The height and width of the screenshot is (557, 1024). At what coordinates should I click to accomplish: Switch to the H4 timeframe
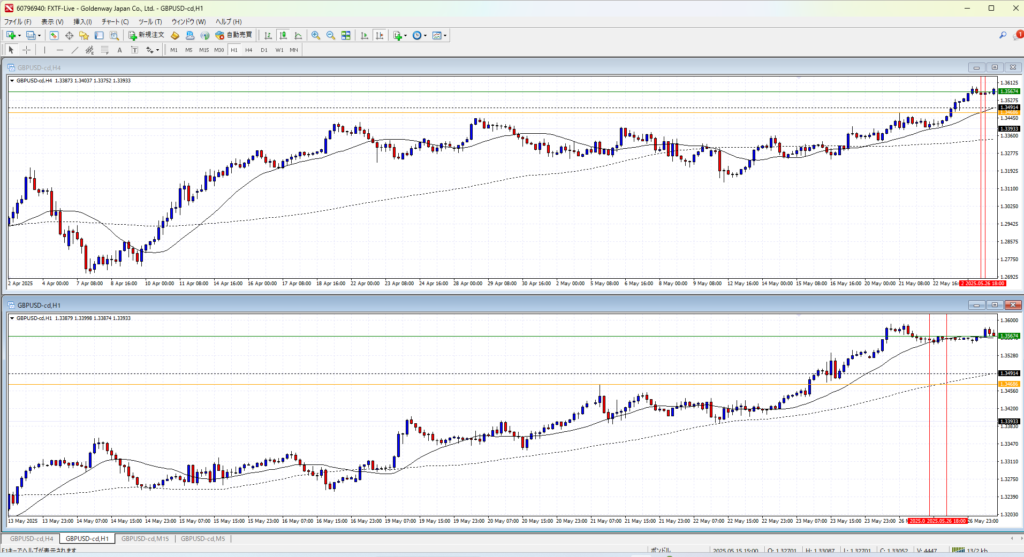[x=248, y=49]
